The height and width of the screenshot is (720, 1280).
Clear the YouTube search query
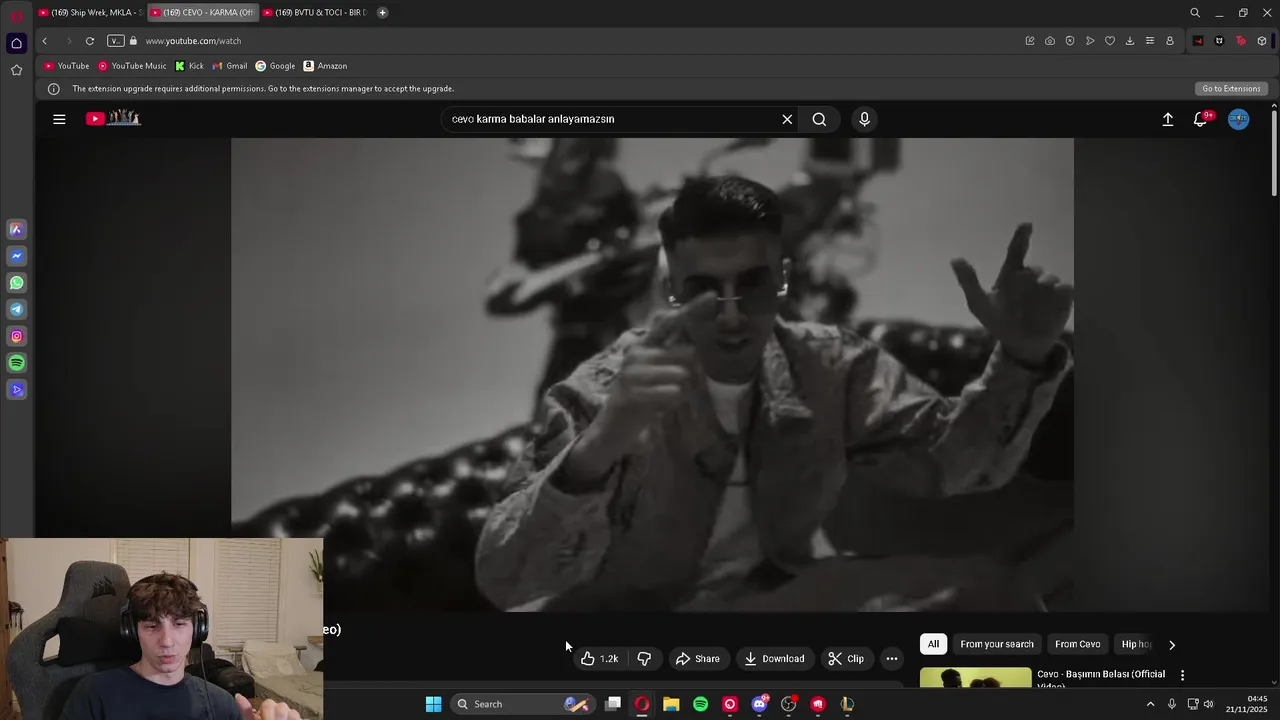[787, 119]
